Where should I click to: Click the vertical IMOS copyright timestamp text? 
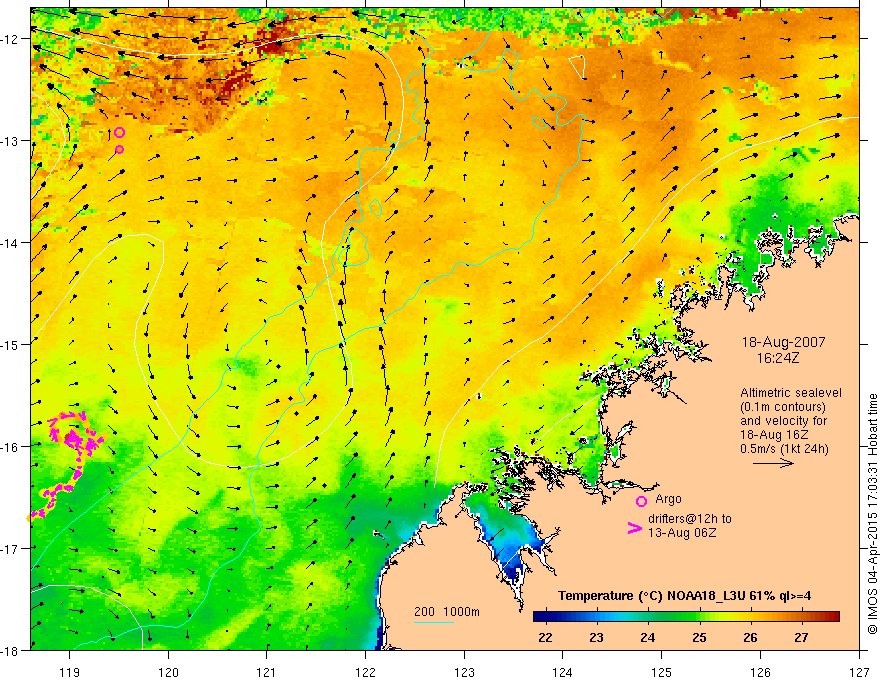[872, 514]
